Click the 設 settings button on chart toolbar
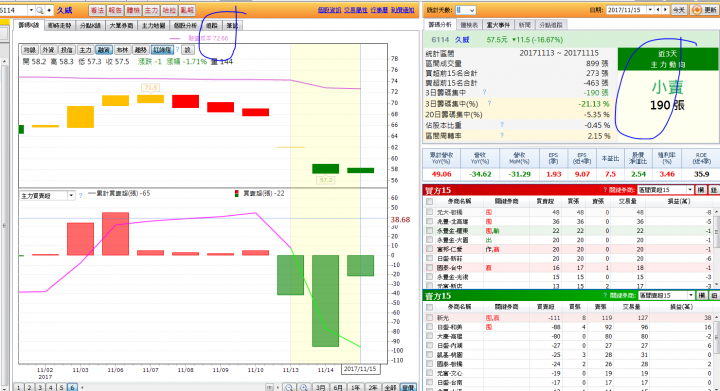 [x=187, y=50]
